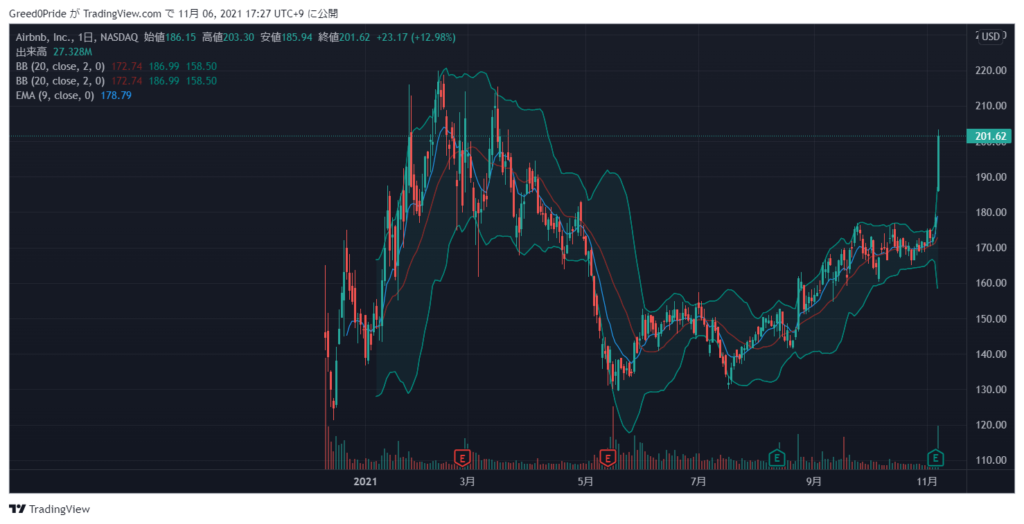
Task: Open the Greed0Pride author link
Action: coord(37,14)
